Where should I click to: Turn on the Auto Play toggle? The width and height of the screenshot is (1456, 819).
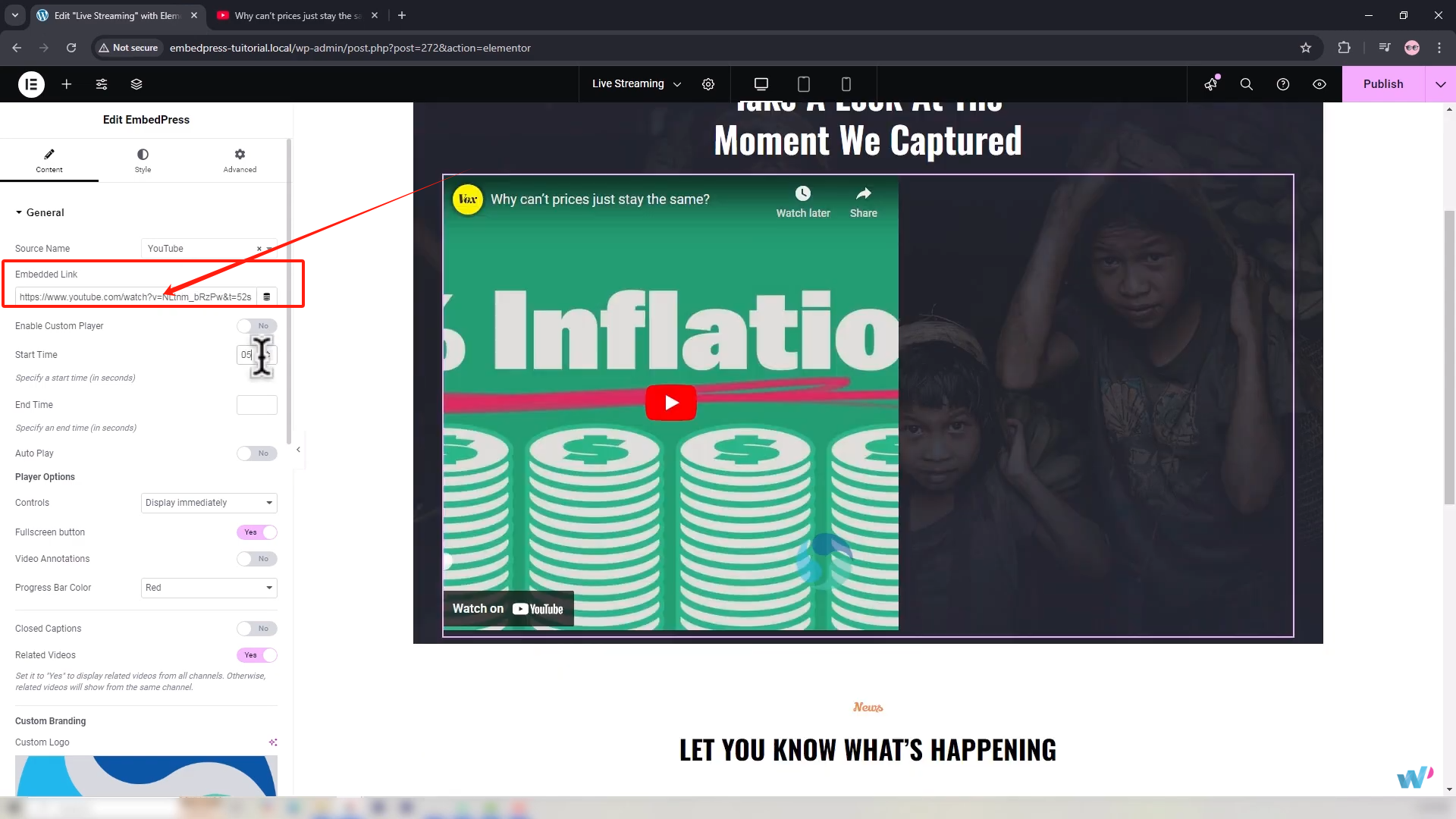256,453
